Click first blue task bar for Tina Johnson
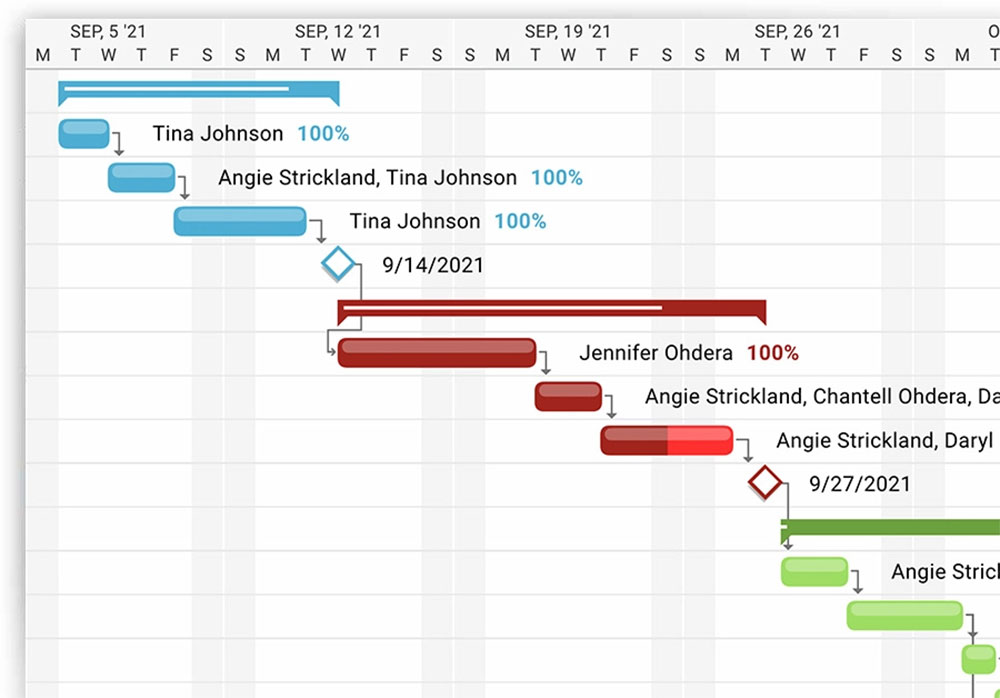The width and height of the screenshot is (1000, 698). 84,133
